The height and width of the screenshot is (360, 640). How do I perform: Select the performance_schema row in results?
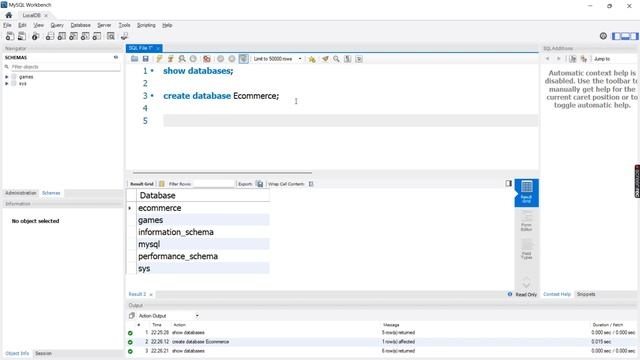(x=203, y=256)
